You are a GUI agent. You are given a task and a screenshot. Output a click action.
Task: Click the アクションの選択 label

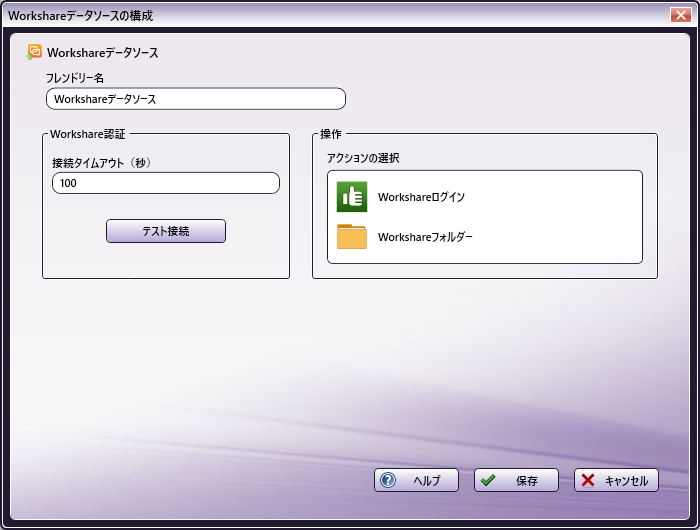point(363,158)
